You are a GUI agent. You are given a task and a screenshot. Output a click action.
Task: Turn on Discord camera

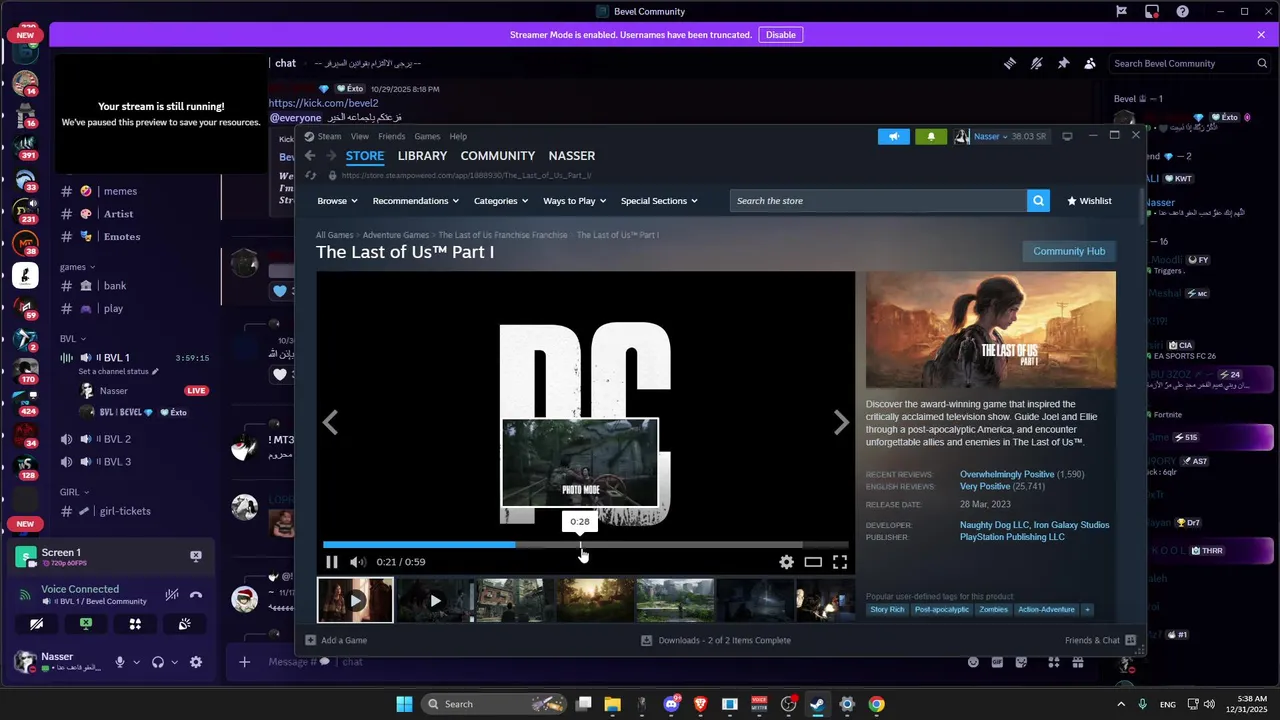(37, 624)
